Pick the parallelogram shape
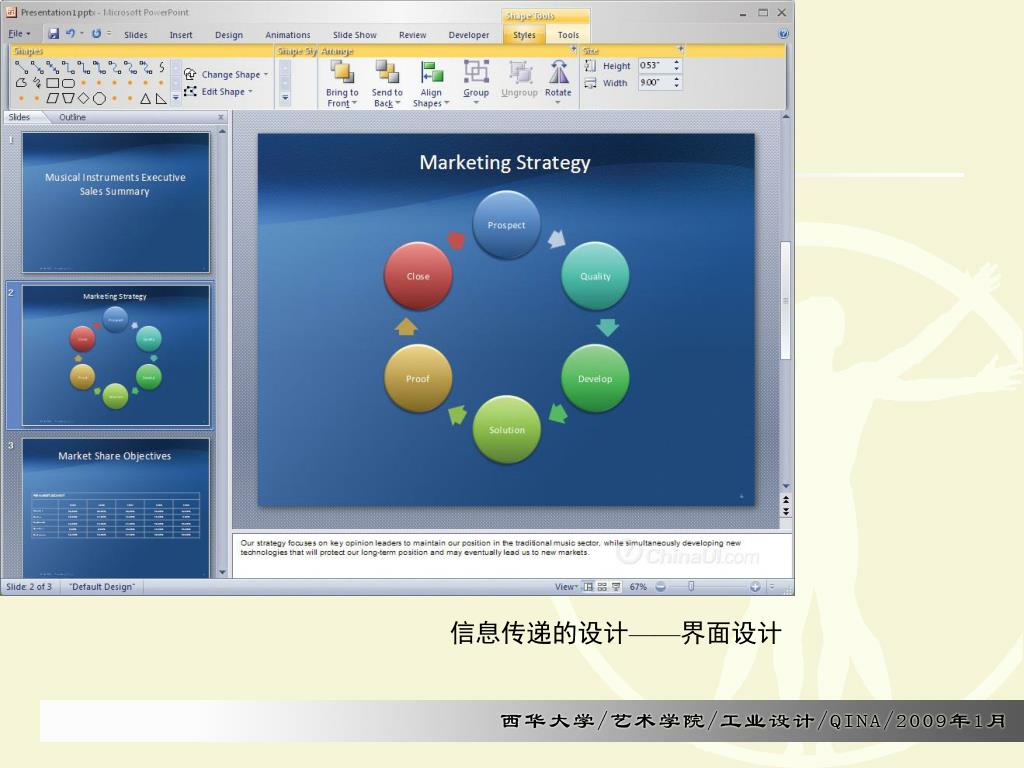 [53, 99]
